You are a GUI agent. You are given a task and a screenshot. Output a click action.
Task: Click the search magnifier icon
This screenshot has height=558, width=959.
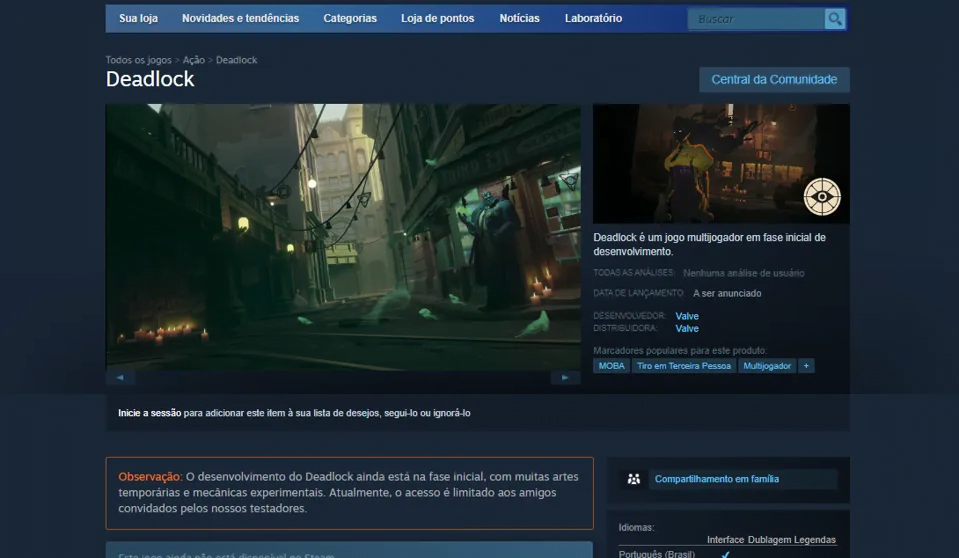point(834,19)
